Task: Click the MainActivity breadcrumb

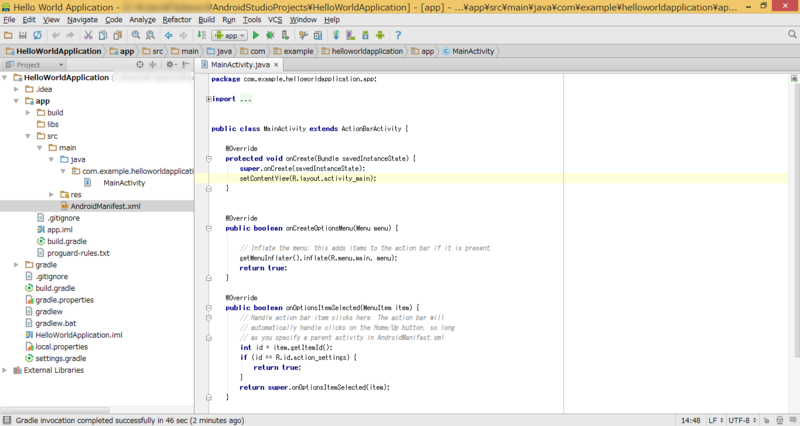Action: coord(468,51)
